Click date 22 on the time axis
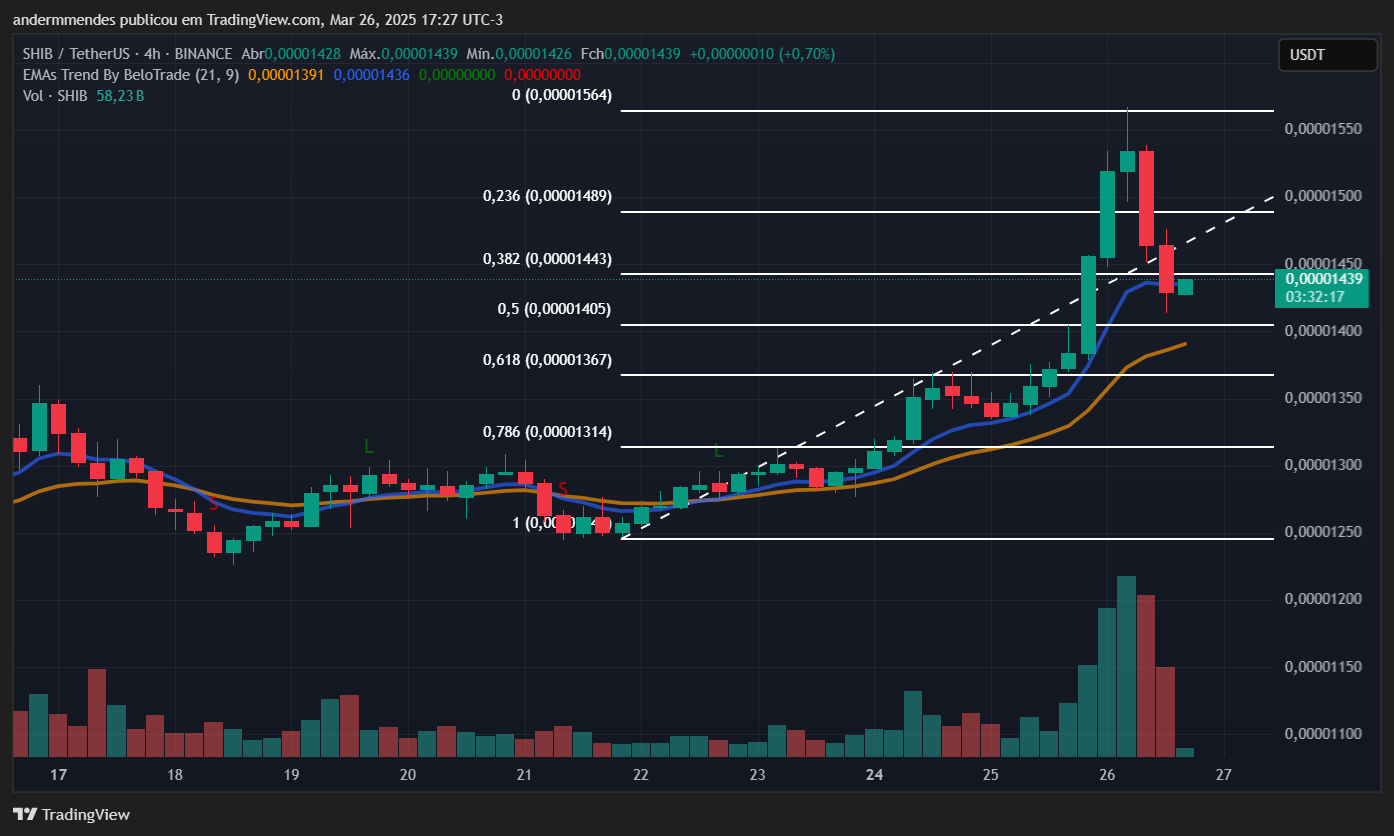The width and height of the screenshot is (1394, 836). (641, 775)
